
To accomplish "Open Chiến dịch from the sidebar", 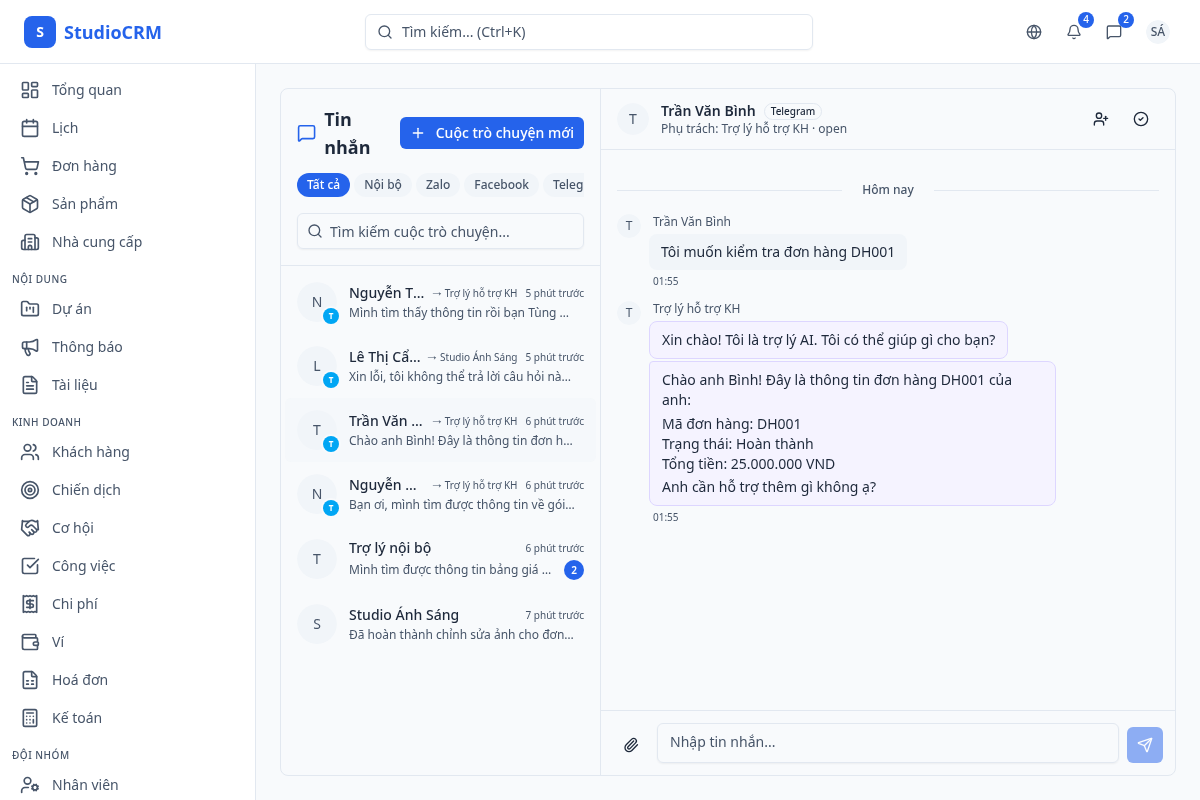I will click(x=86, y=490).
